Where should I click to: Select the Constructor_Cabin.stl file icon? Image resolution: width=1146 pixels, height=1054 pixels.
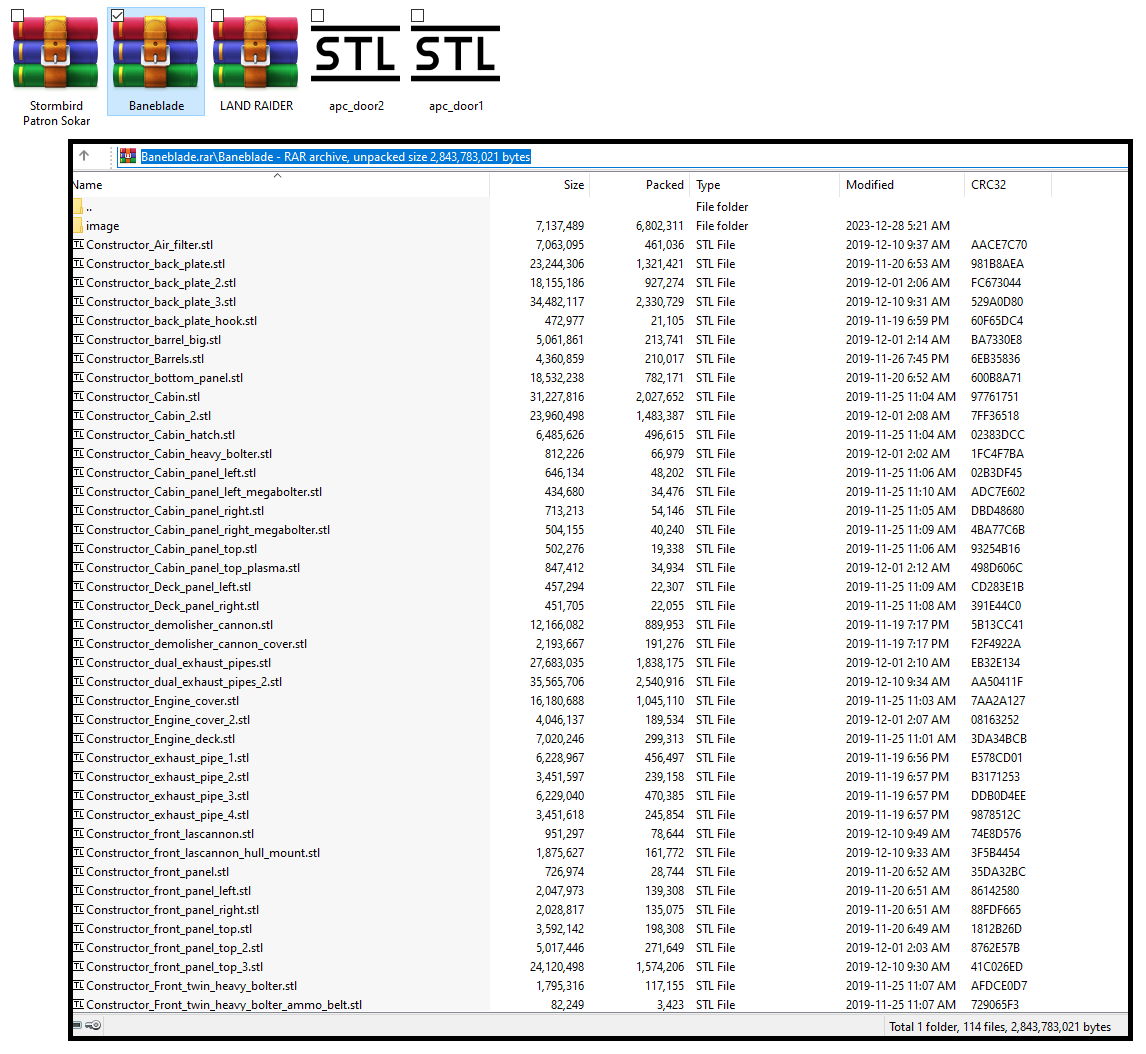78,396
